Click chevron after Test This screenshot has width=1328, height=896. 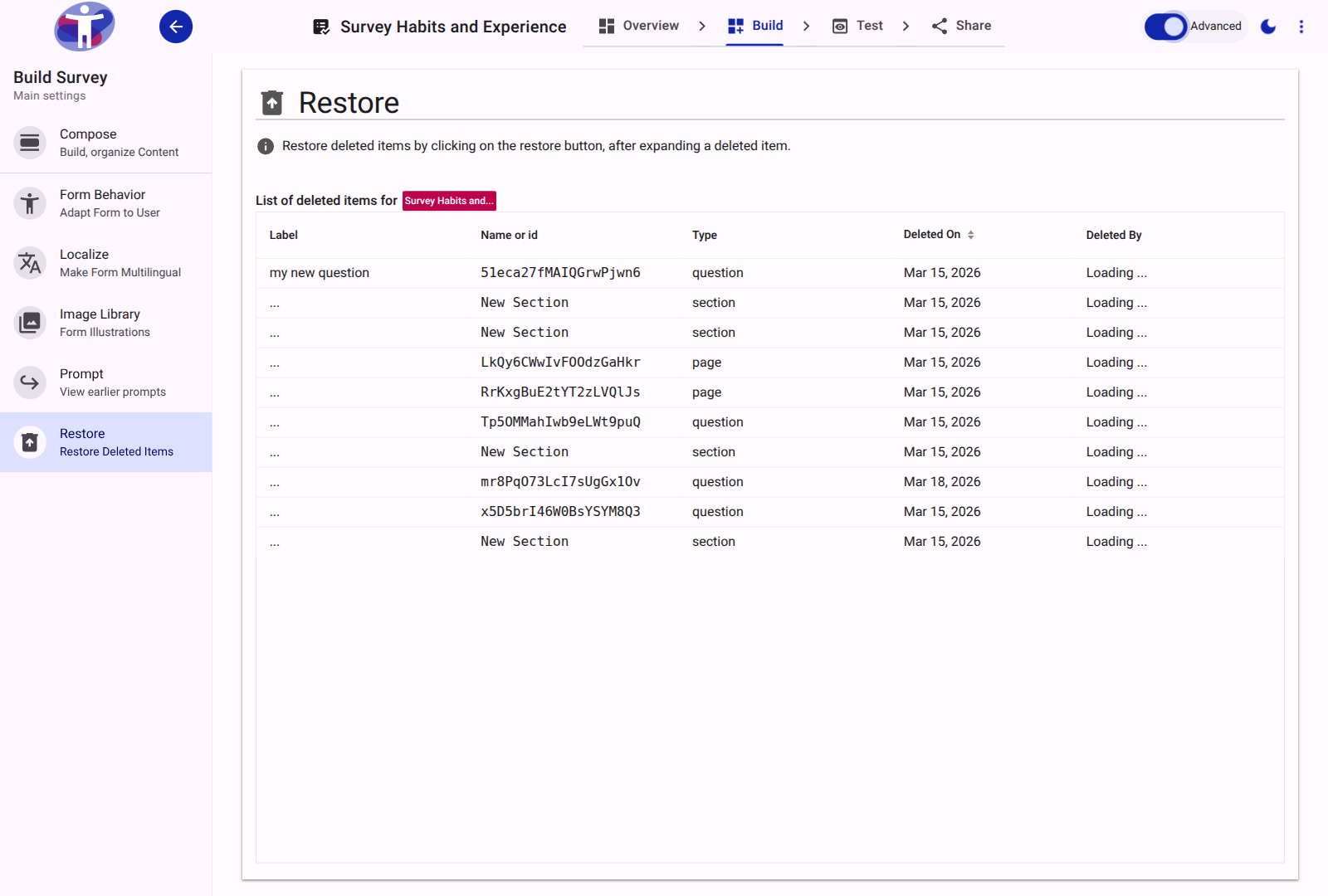coord(906,26)
